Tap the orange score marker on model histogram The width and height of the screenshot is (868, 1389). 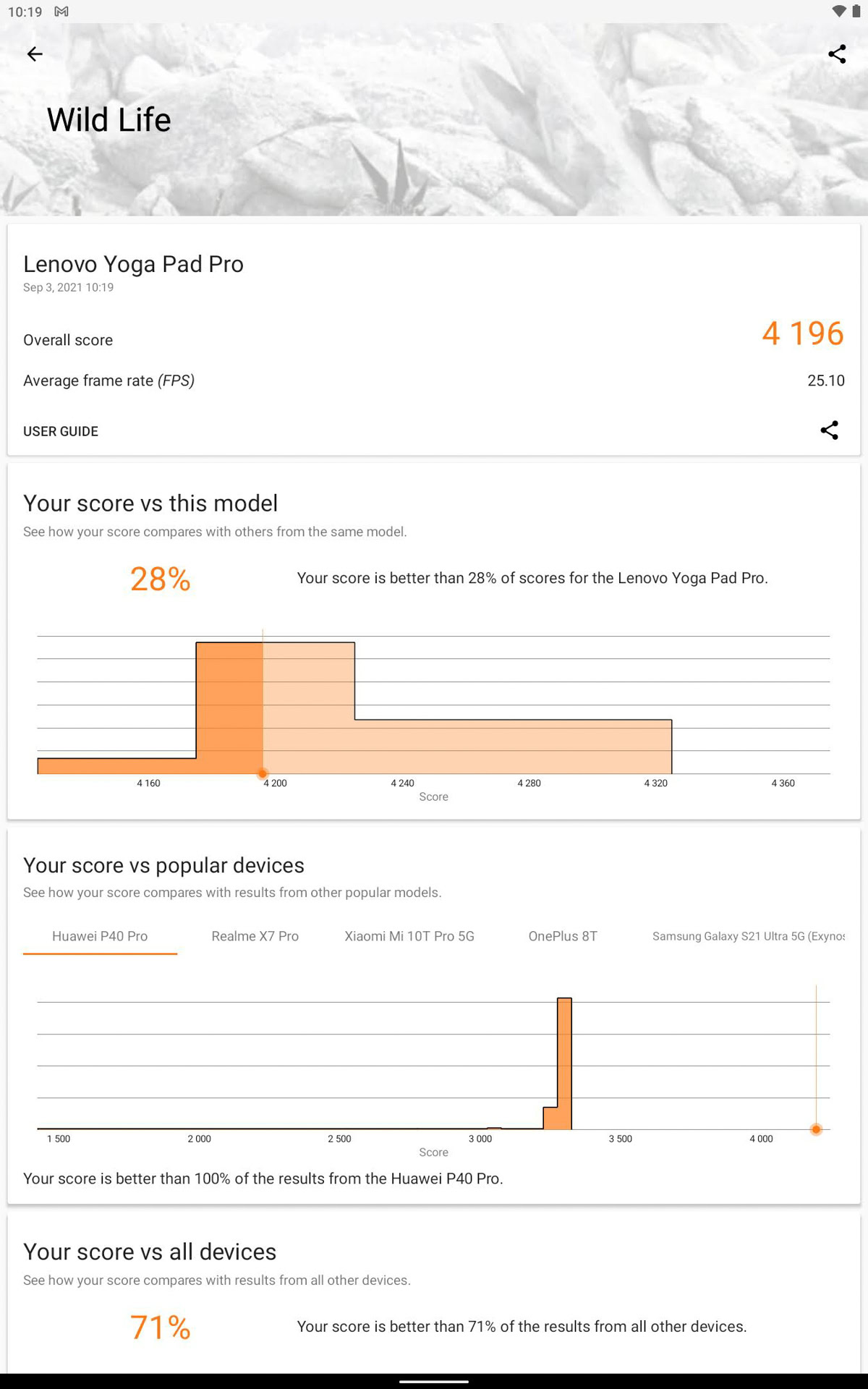pos(263,773)
